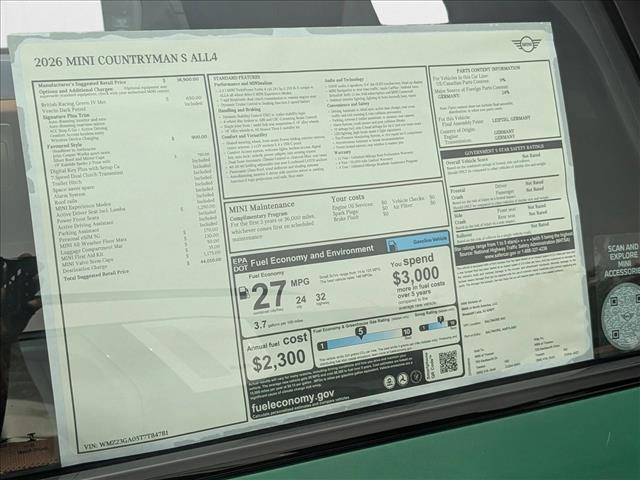Click the QR code in fuel economy box
The width and height of the screenshot is (640, 480).
click(x=447, y=361)
